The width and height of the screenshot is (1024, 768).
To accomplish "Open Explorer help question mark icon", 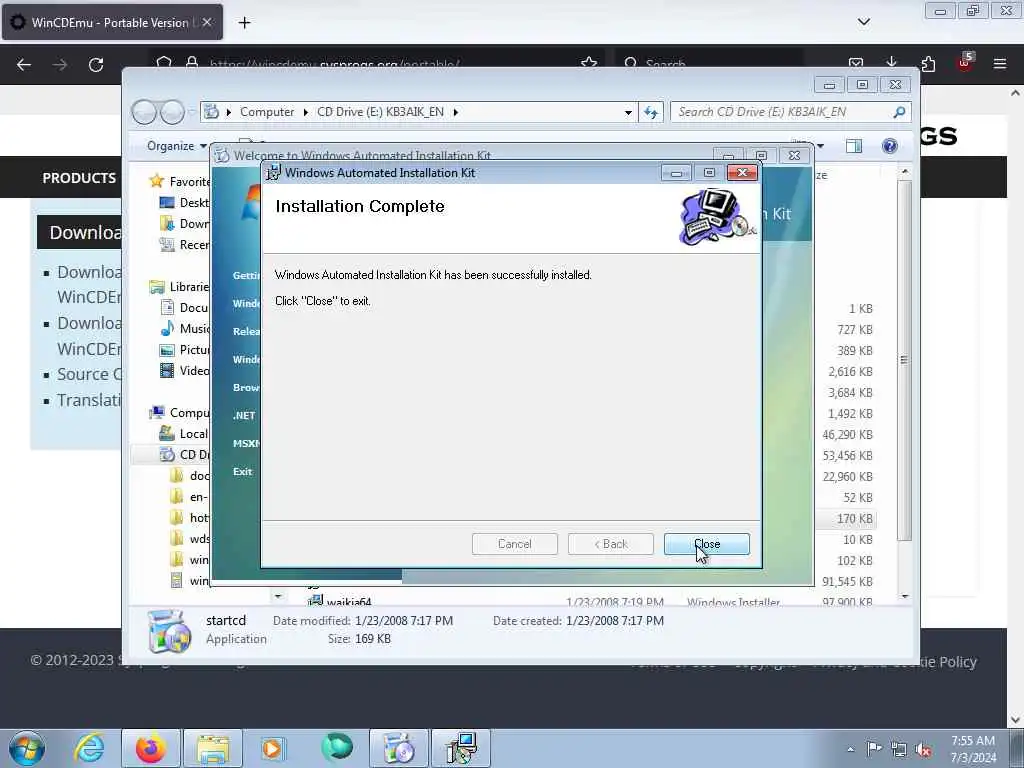I will click(x=889, y=146).
